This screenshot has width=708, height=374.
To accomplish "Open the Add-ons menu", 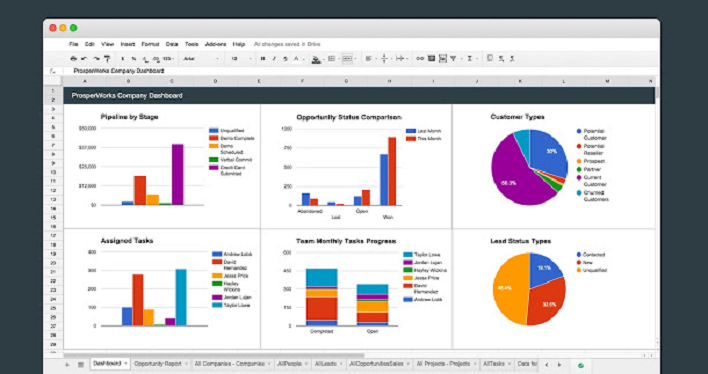I will coord(215,44).
